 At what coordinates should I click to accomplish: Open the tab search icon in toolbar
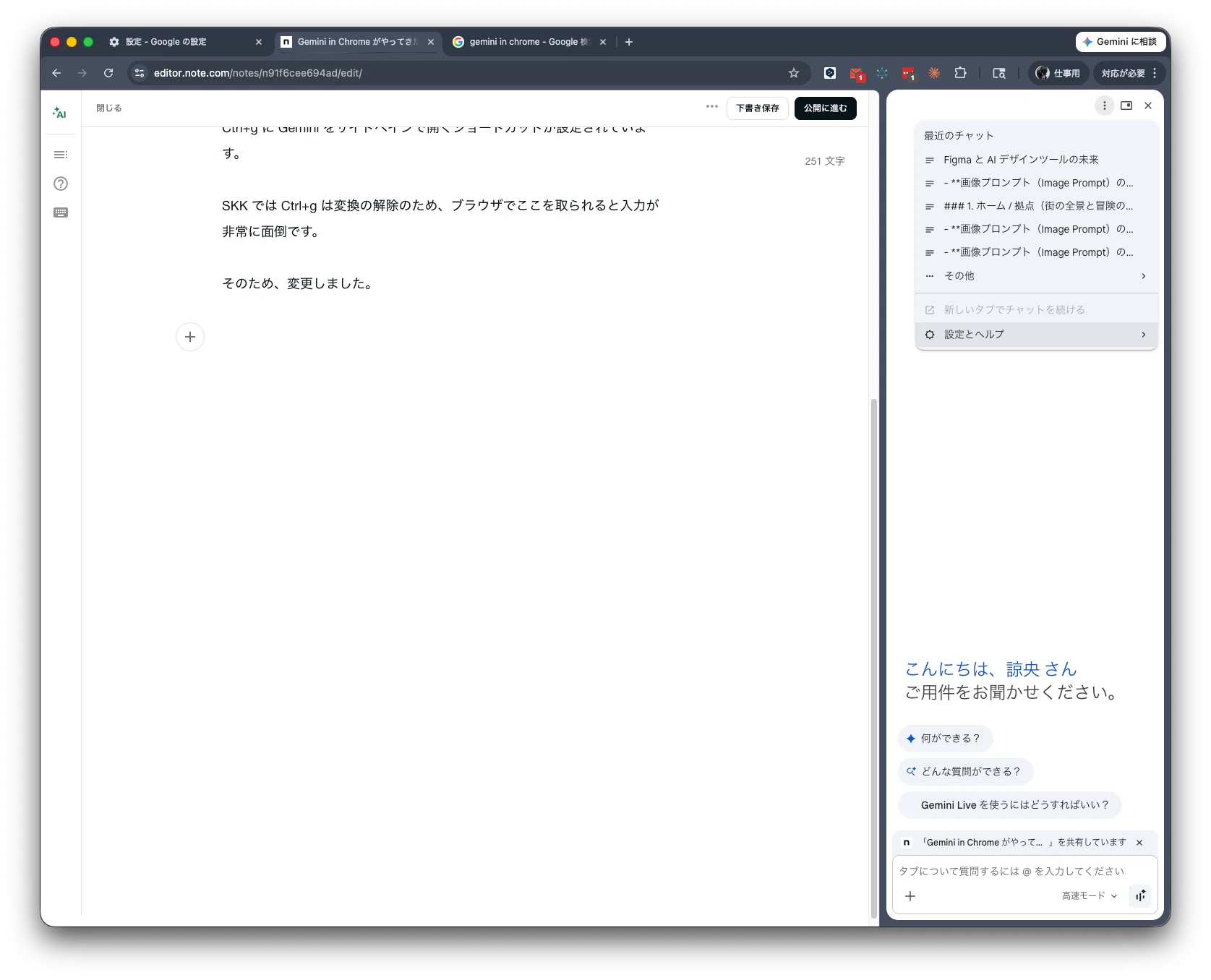(999, 73)
